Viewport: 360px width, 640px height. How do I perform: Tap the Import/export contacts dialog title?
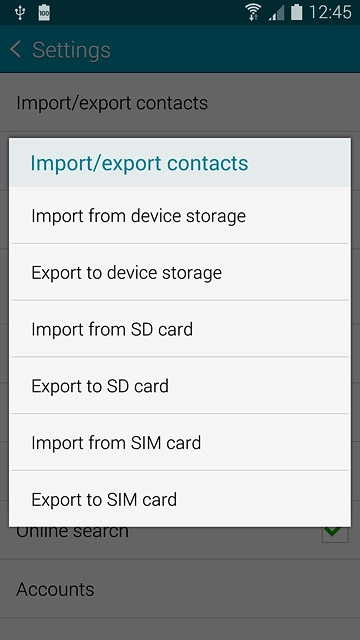coord(139,163)
